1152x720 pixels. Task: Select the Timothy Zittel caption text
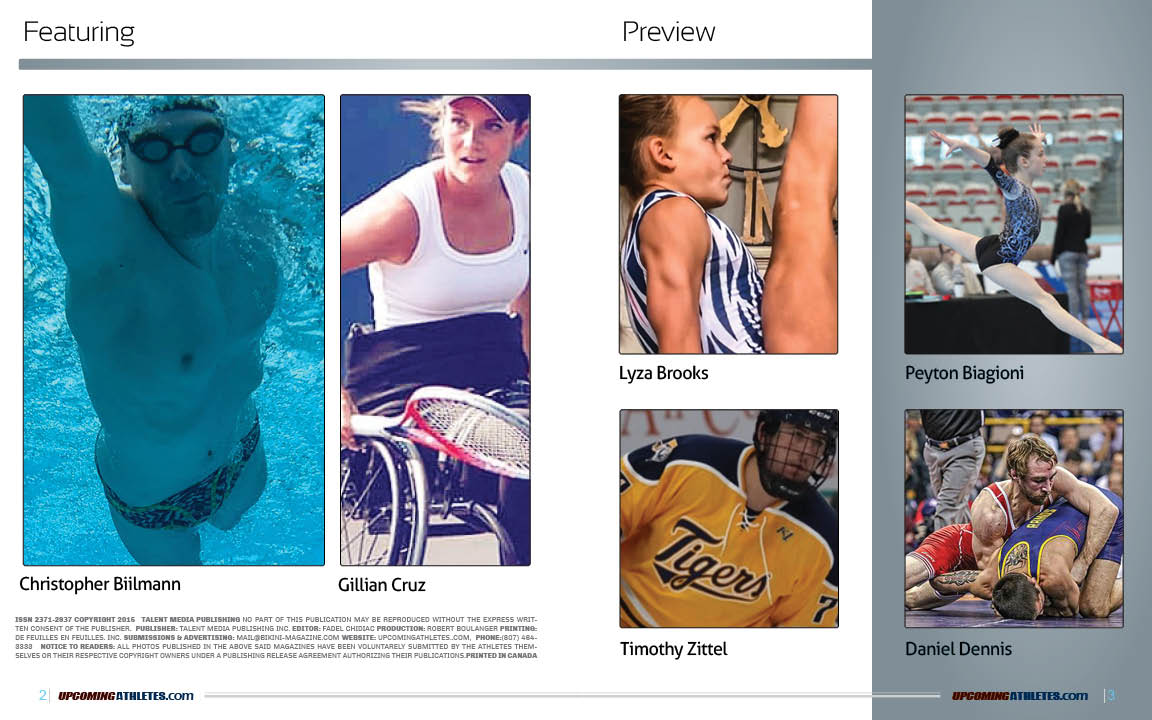click(674, 649)
